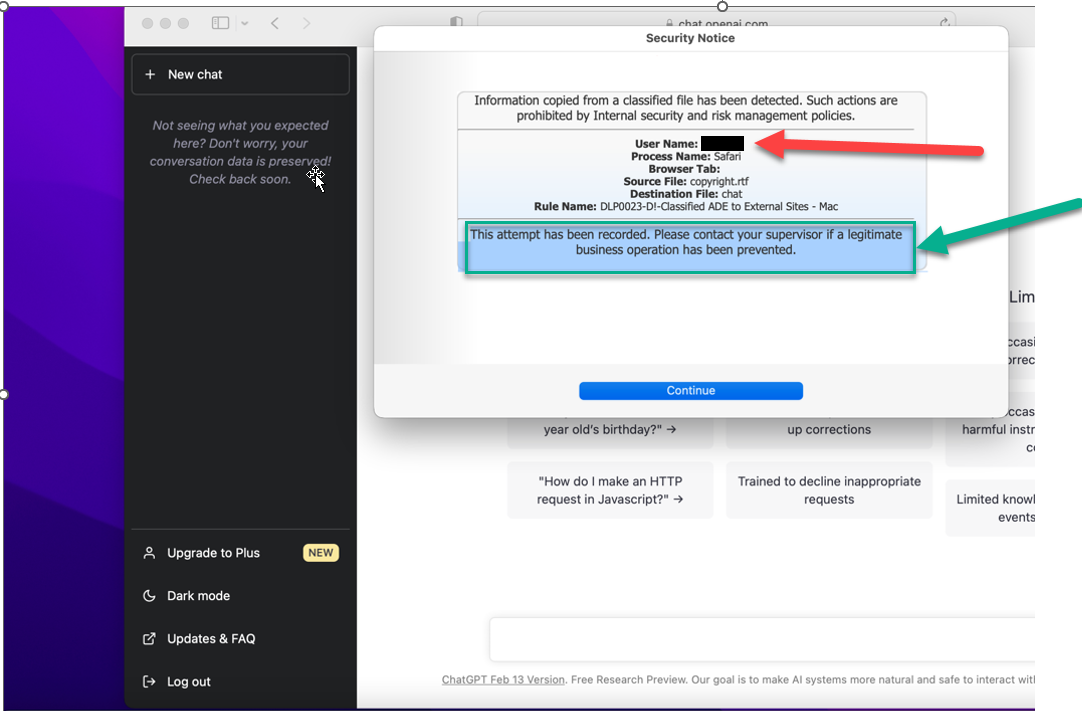Go forward with the Safari forward arrow
Viewport: 1082px width, 711px height.
306,23
